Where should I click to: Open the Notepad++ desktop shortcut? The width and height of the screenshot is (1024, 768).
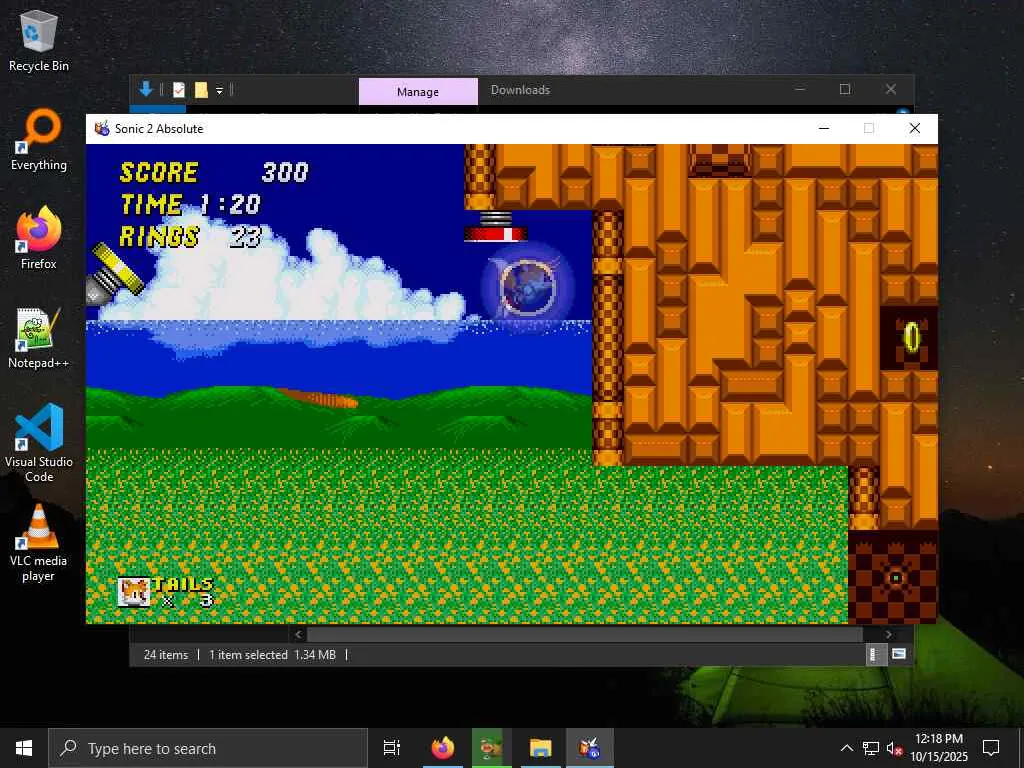pyautogui.click(x=39, y=338)
